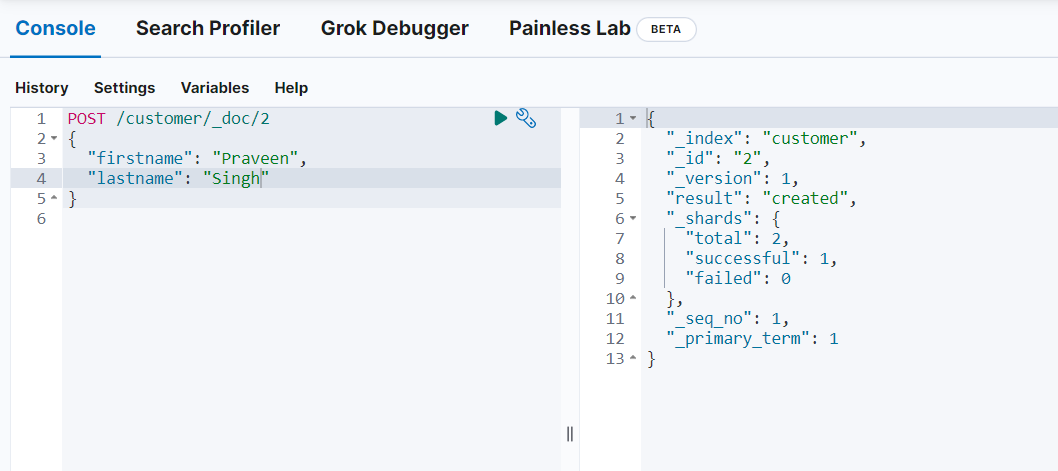Open the Painless Lab tab
This screenshot has width=1058, height=471.
pos(569,28)
